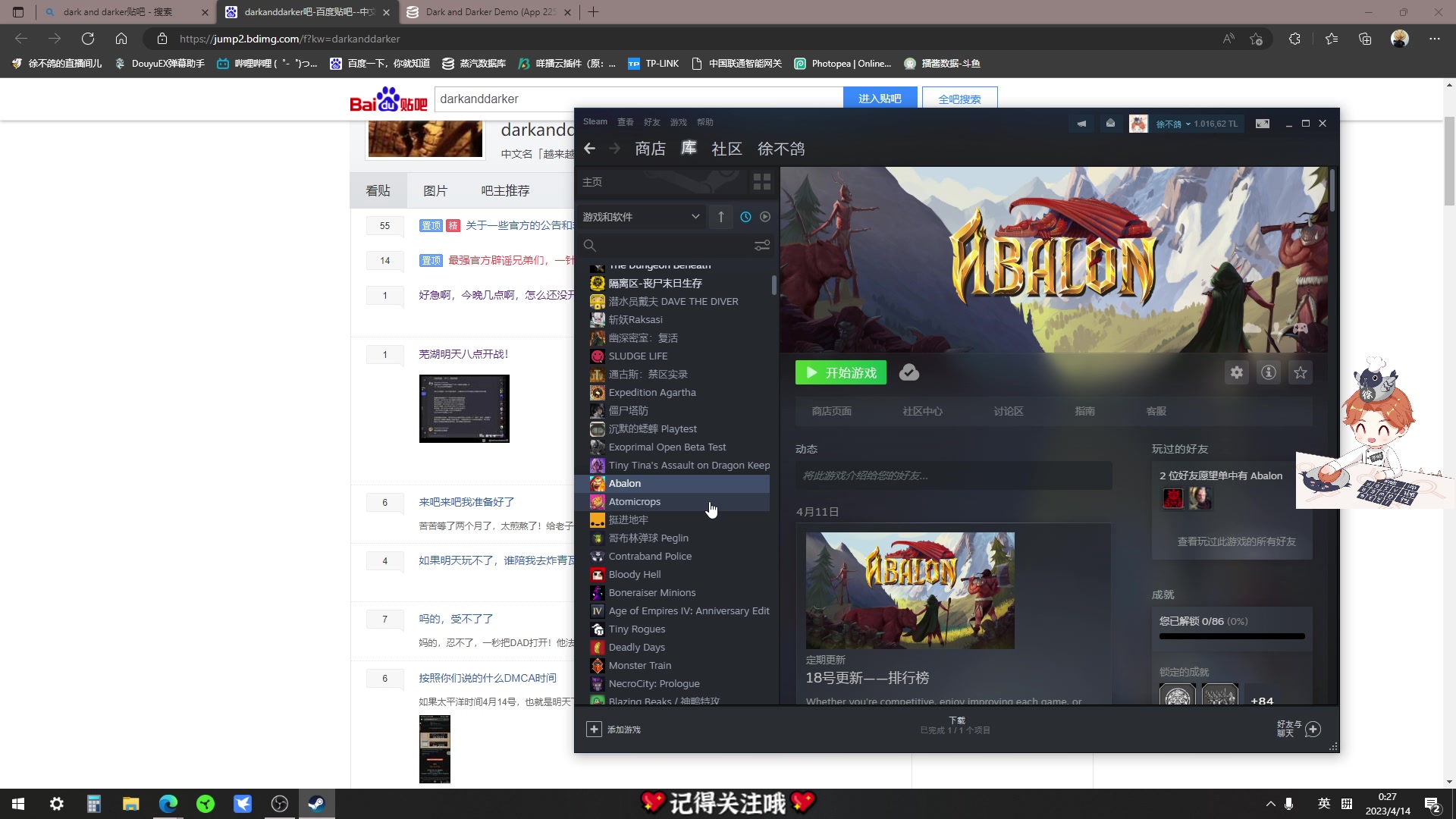Click cloud sync status icon

coord(908,372)
